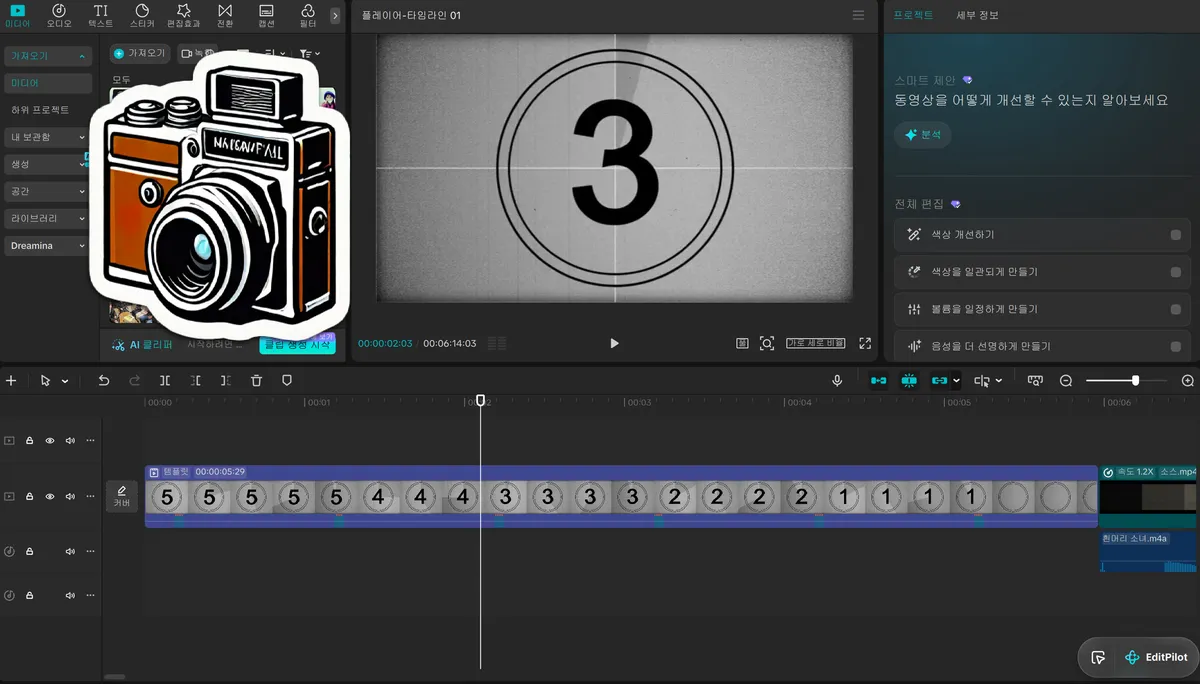The width and height of the screenshot is (1200, 684).
Task: Click the plus icon in timeline toolbar
Action: click(x=11, y=381)
